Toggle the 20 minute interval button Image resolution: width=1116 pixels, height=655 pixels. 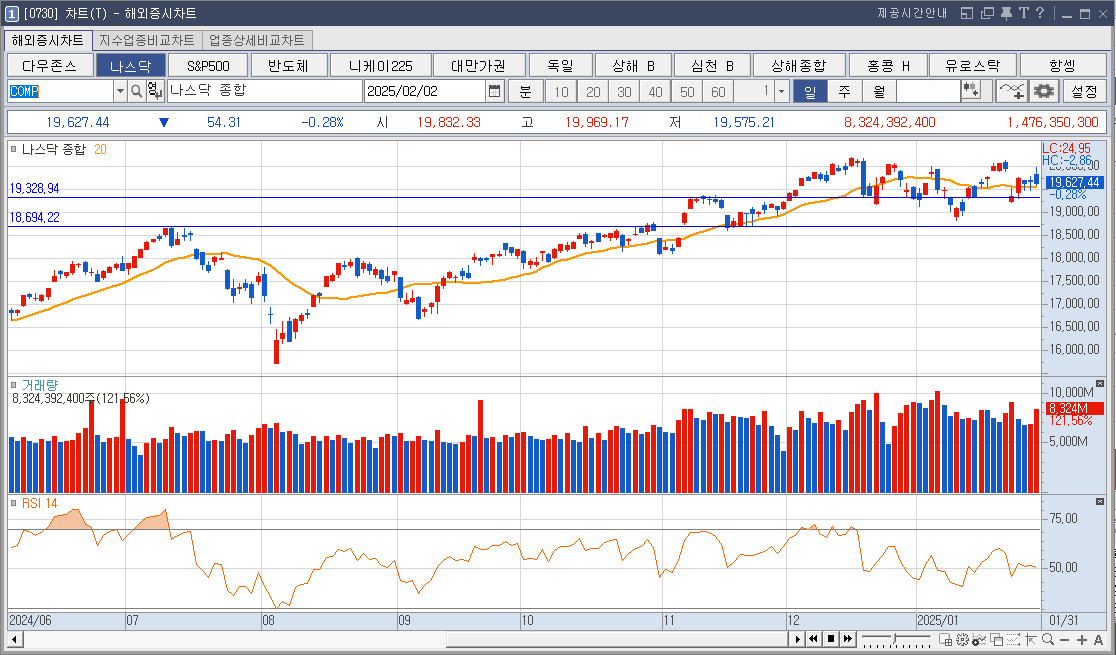593,91
